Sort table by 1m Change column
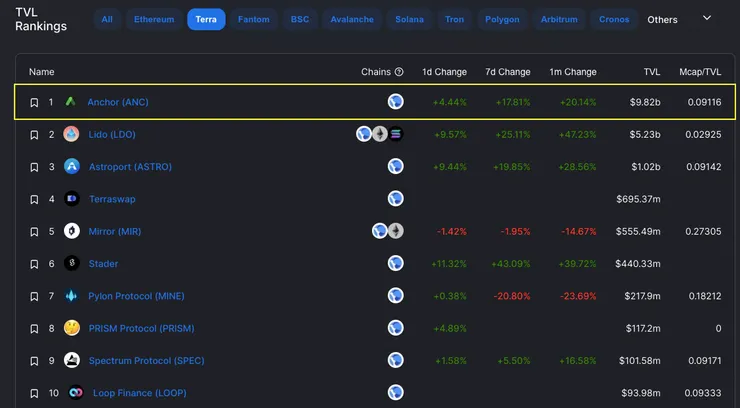This screenshot has width=740, height=408. tap(573, 72)
